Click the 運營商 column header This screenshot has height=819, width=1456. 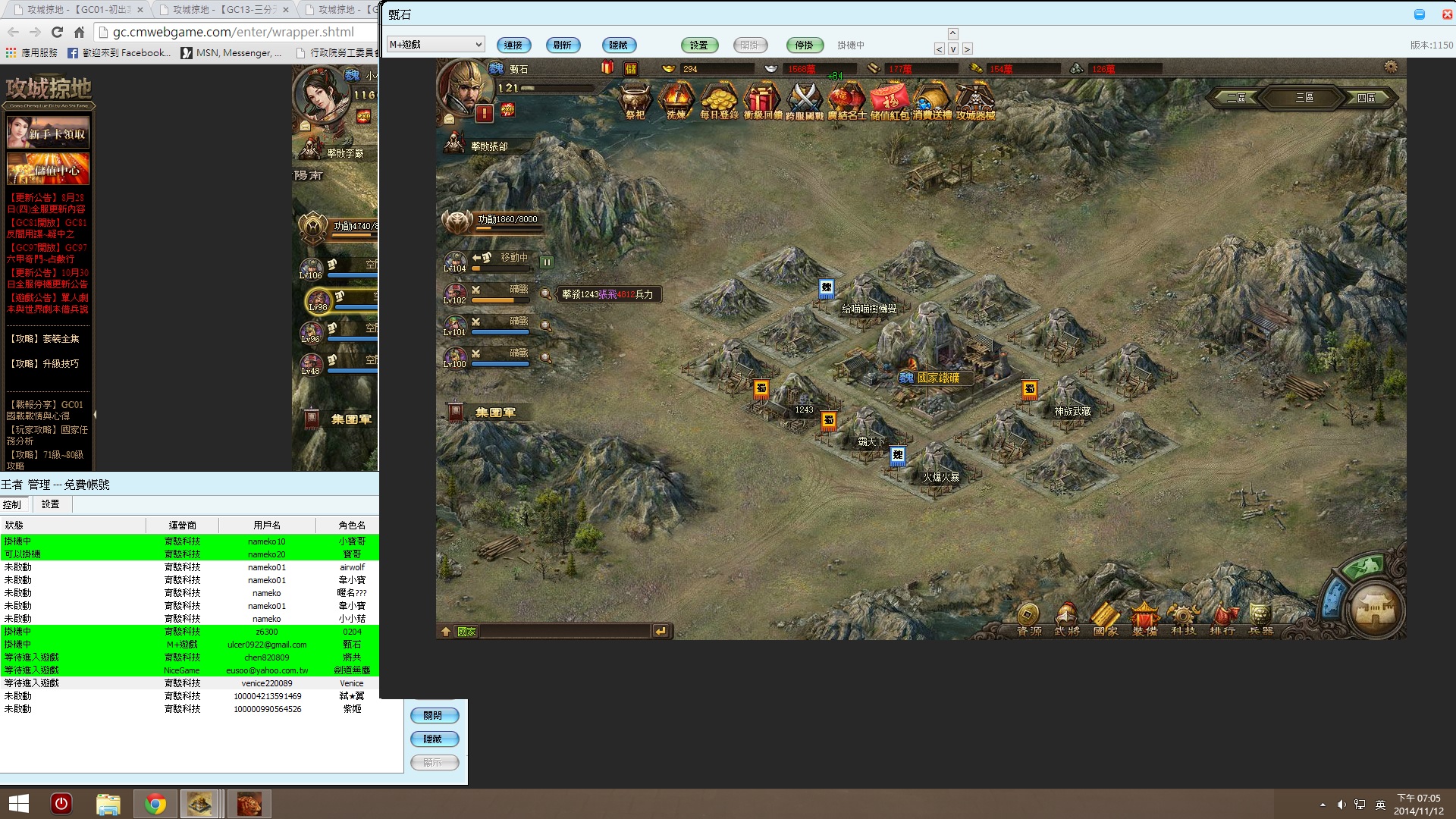(x=182, y=525)
